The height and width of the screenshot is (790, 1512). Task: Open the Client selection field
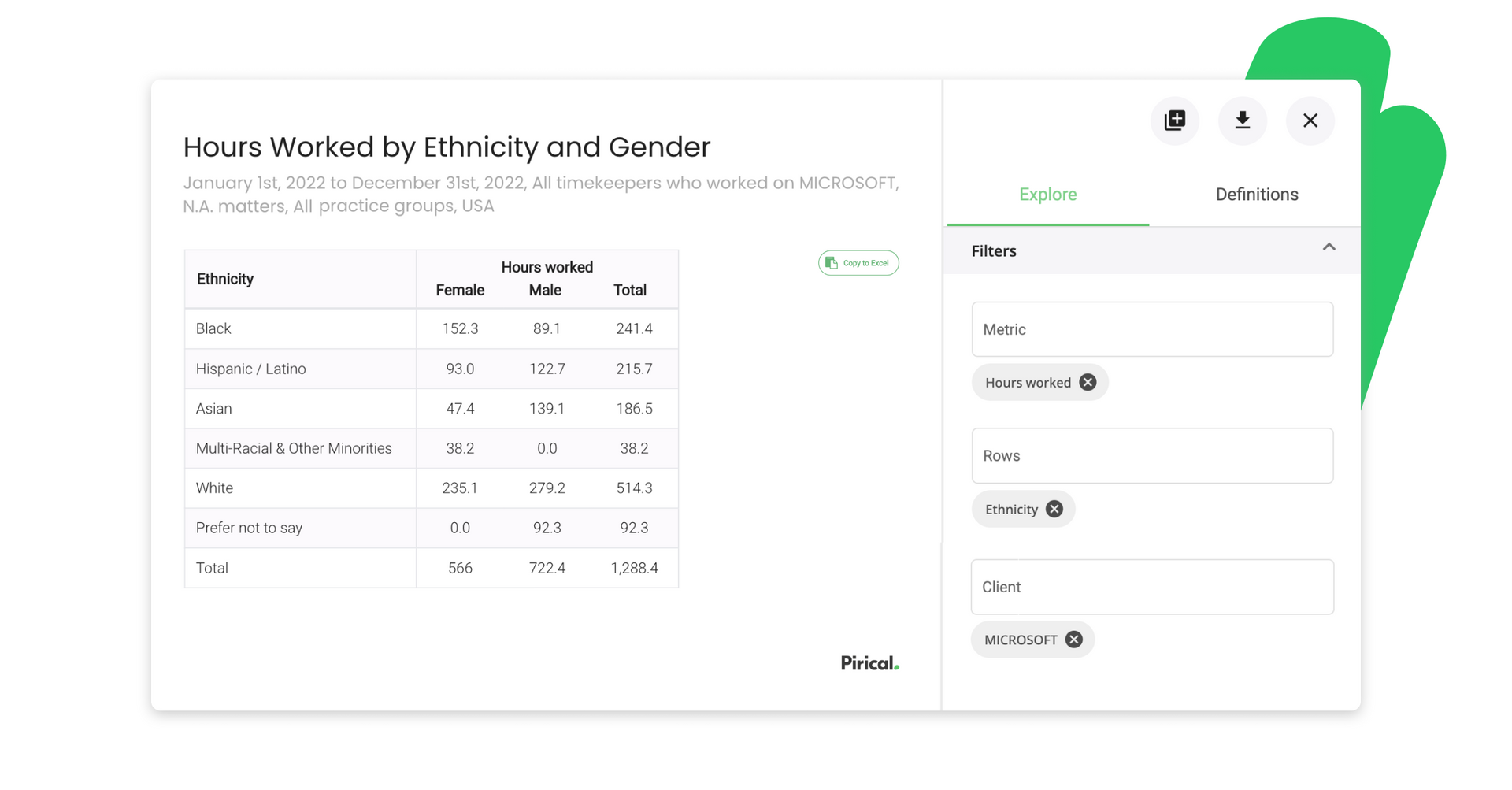pyautogui.click(x=1151, y=587)
